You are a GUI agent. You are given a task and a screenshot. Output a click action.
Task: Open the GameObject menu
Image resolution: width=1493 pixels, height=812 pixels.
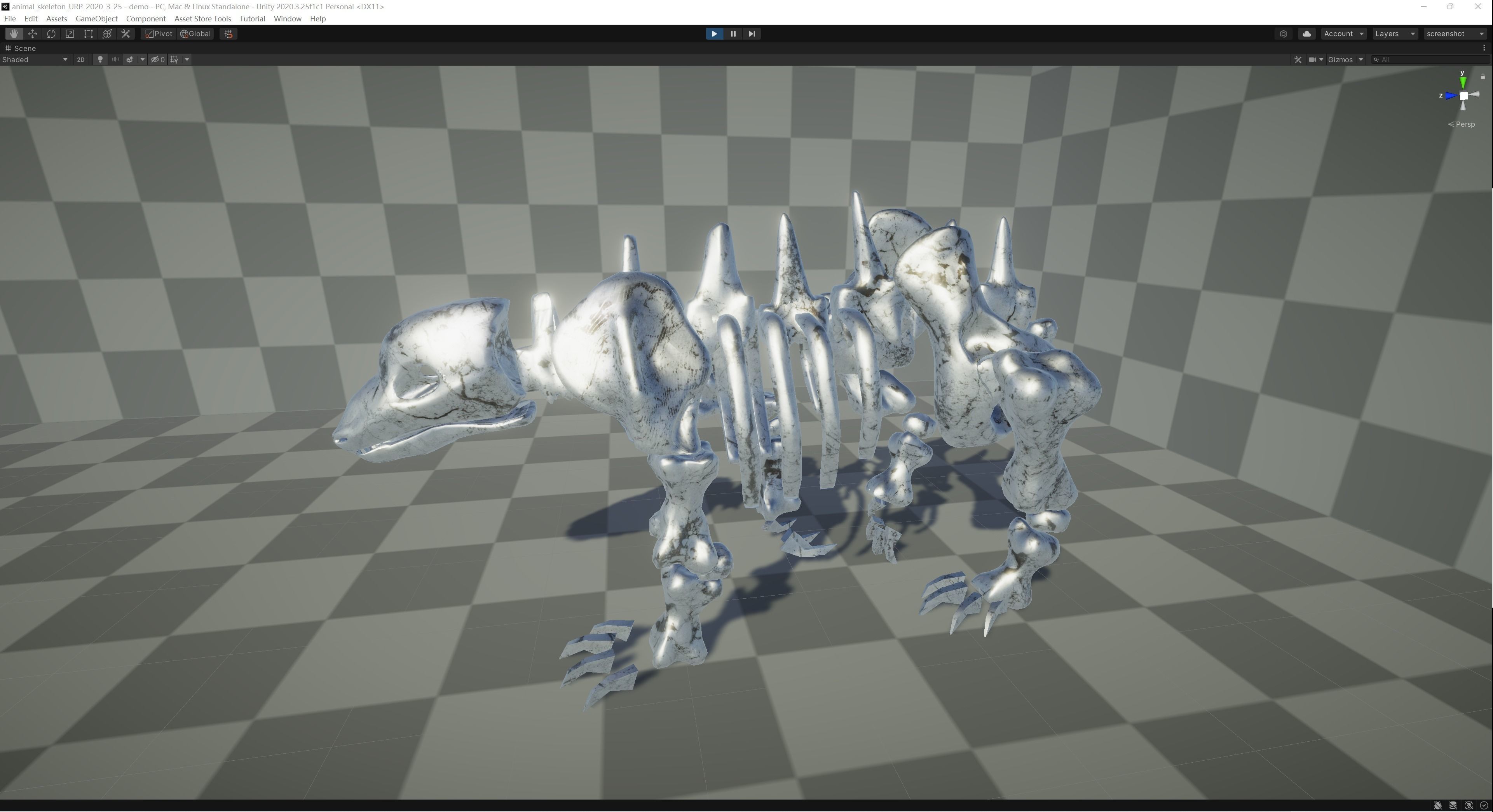click(x=96, y=19)
